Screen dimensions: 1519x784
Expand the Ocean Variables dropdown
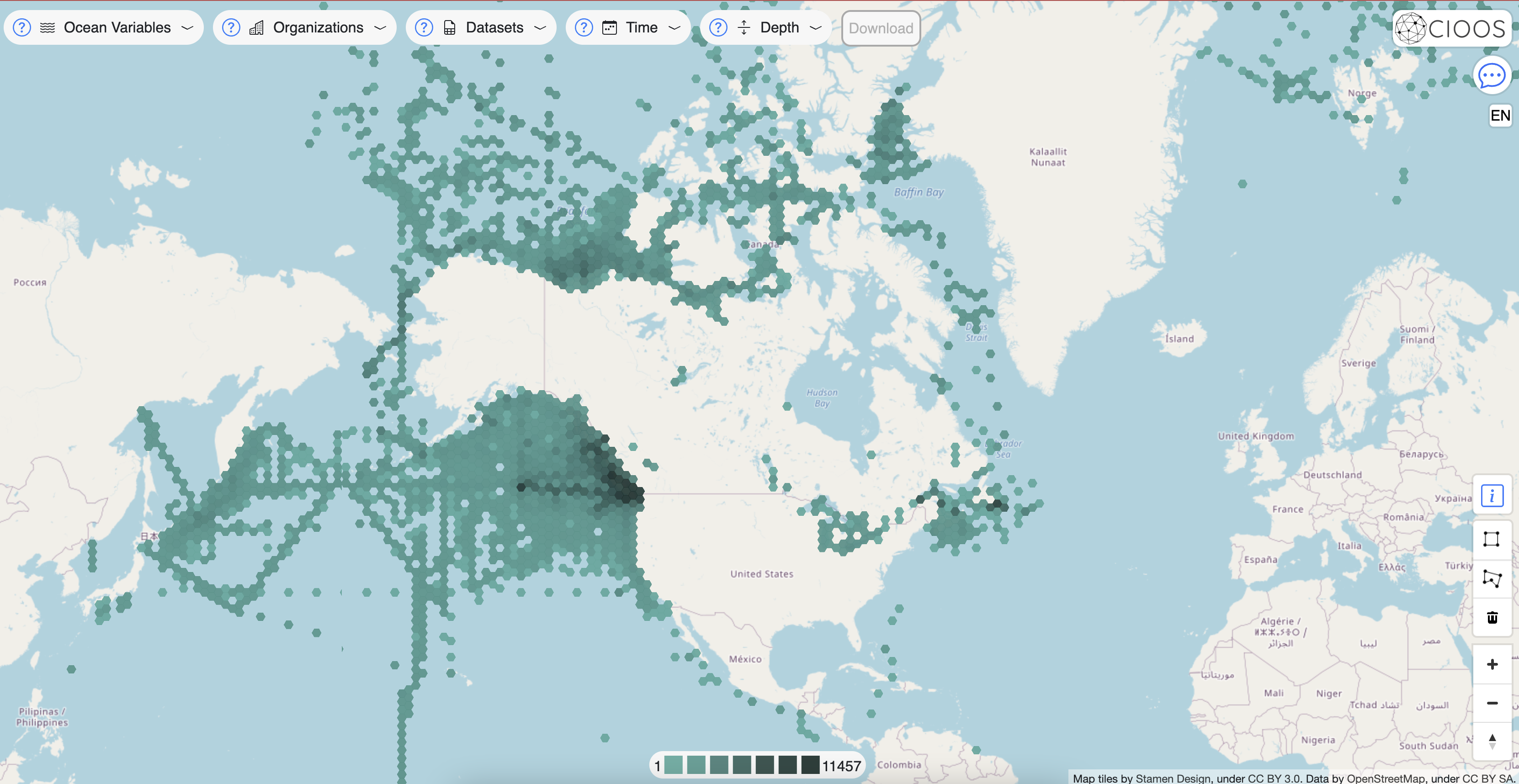187,28
